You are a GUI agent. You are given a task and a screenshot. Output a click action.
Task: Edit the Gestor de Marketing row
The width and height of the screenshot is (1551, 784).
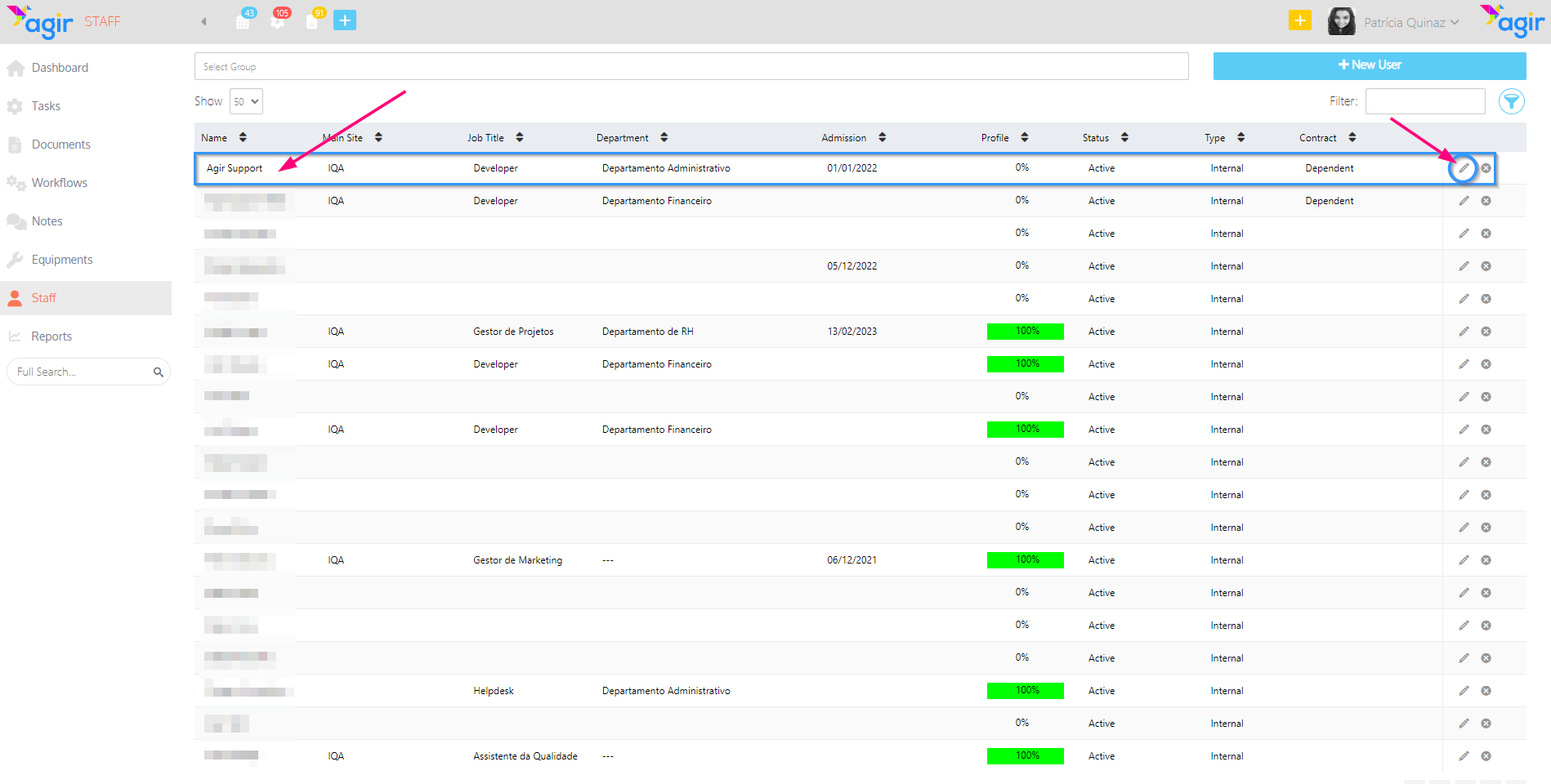pos(1464,560)
